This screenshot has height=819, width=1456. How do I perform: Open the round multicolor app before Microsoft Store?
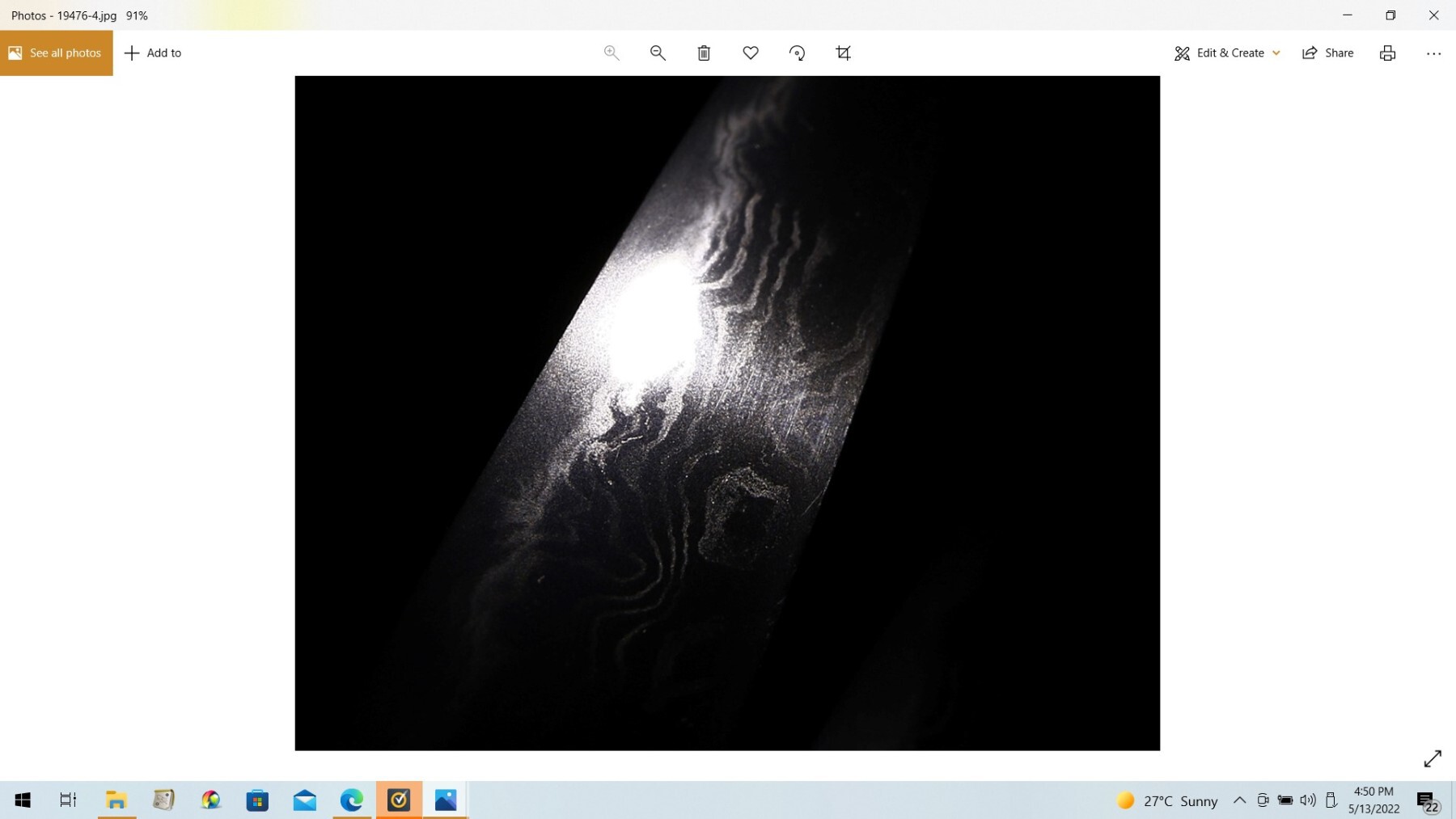[211, 800]
